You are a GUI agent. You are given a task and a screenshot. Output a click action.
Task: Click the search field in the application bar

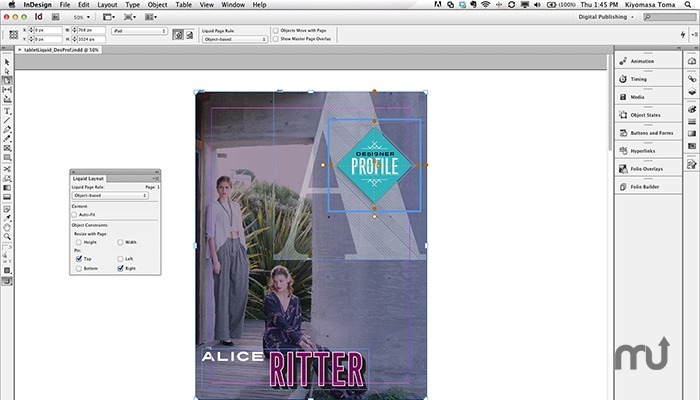tap(670, 17)
